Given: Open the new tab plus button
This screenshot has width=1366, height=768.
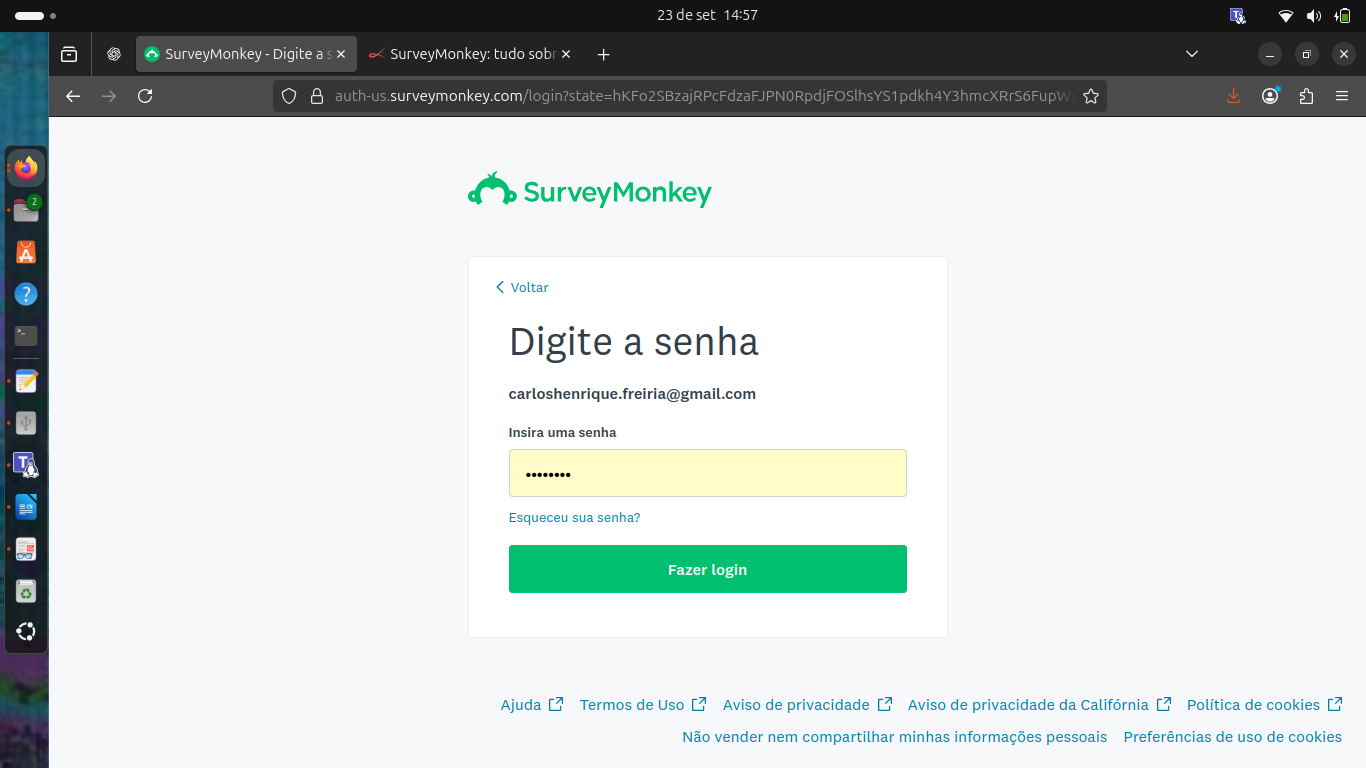Looking at the screenshot, I should point(603,54).
